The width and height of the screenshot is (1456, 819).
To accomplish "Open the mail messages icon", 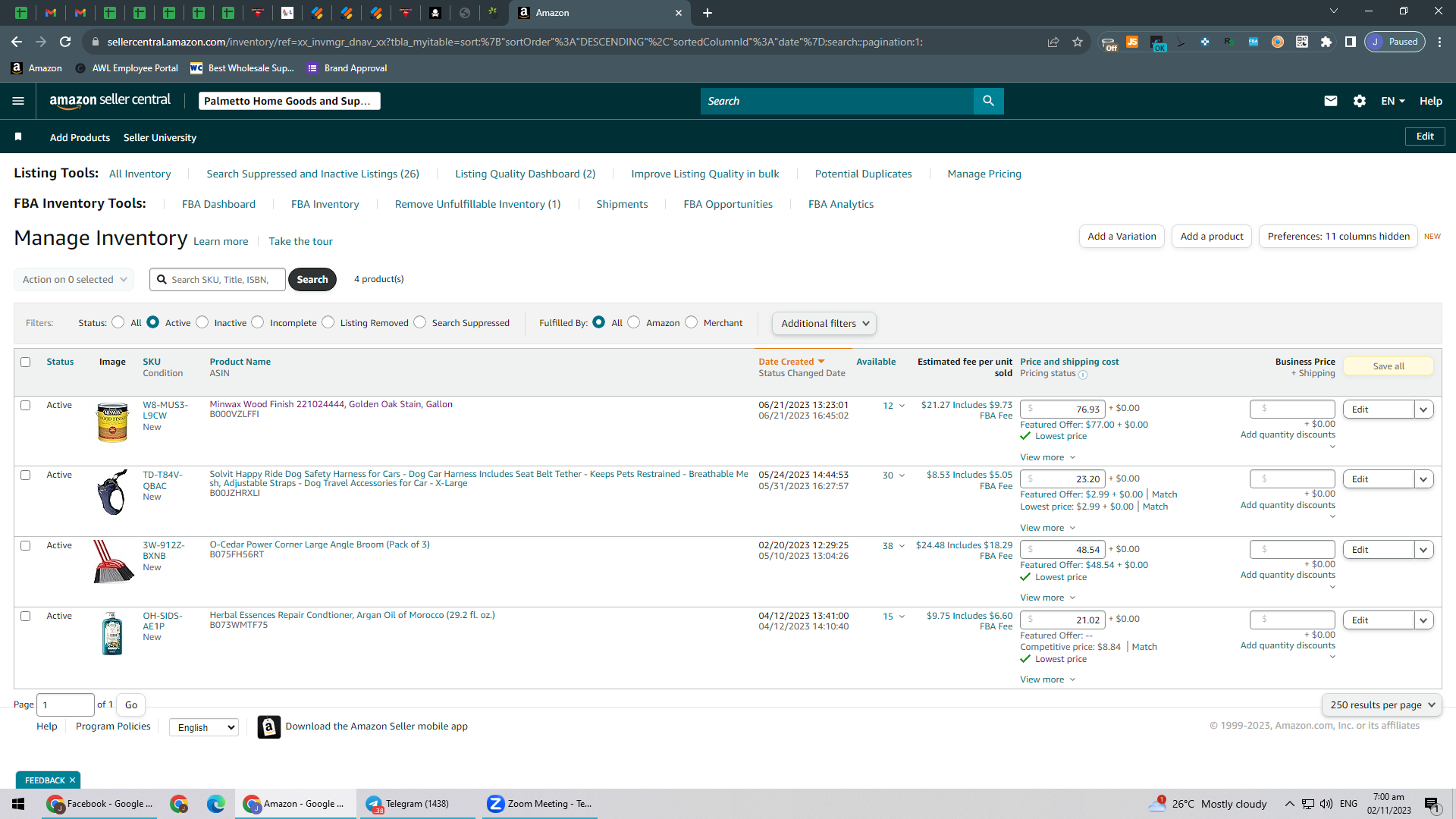I will [1330, 101].
